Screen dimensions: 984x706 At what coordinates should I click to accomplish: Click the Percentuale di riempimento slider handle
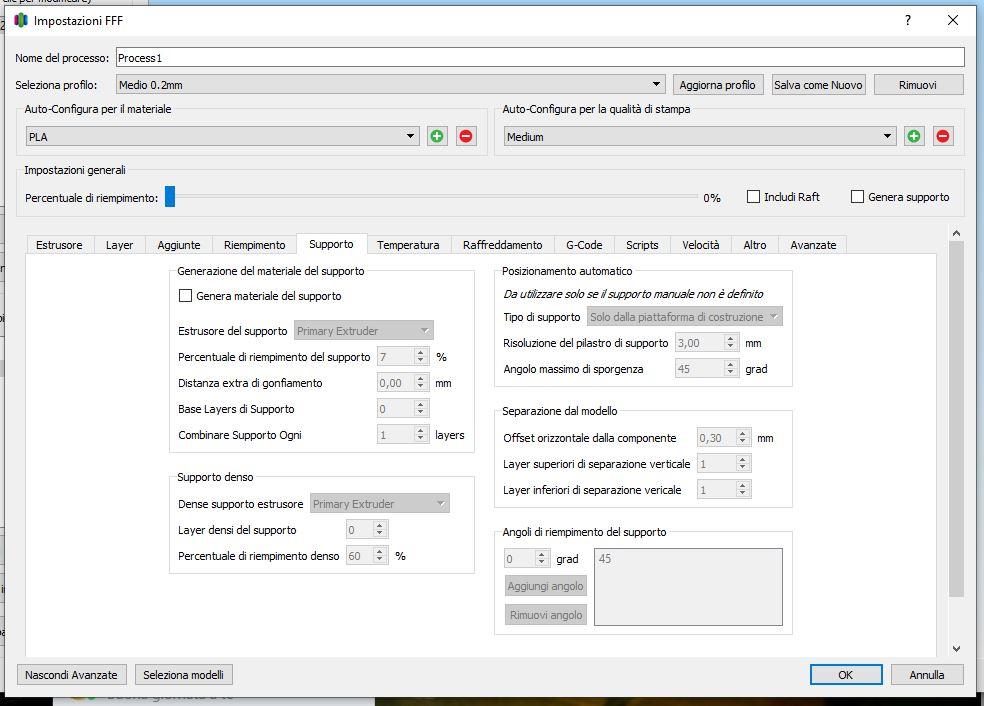click(170, 197)
